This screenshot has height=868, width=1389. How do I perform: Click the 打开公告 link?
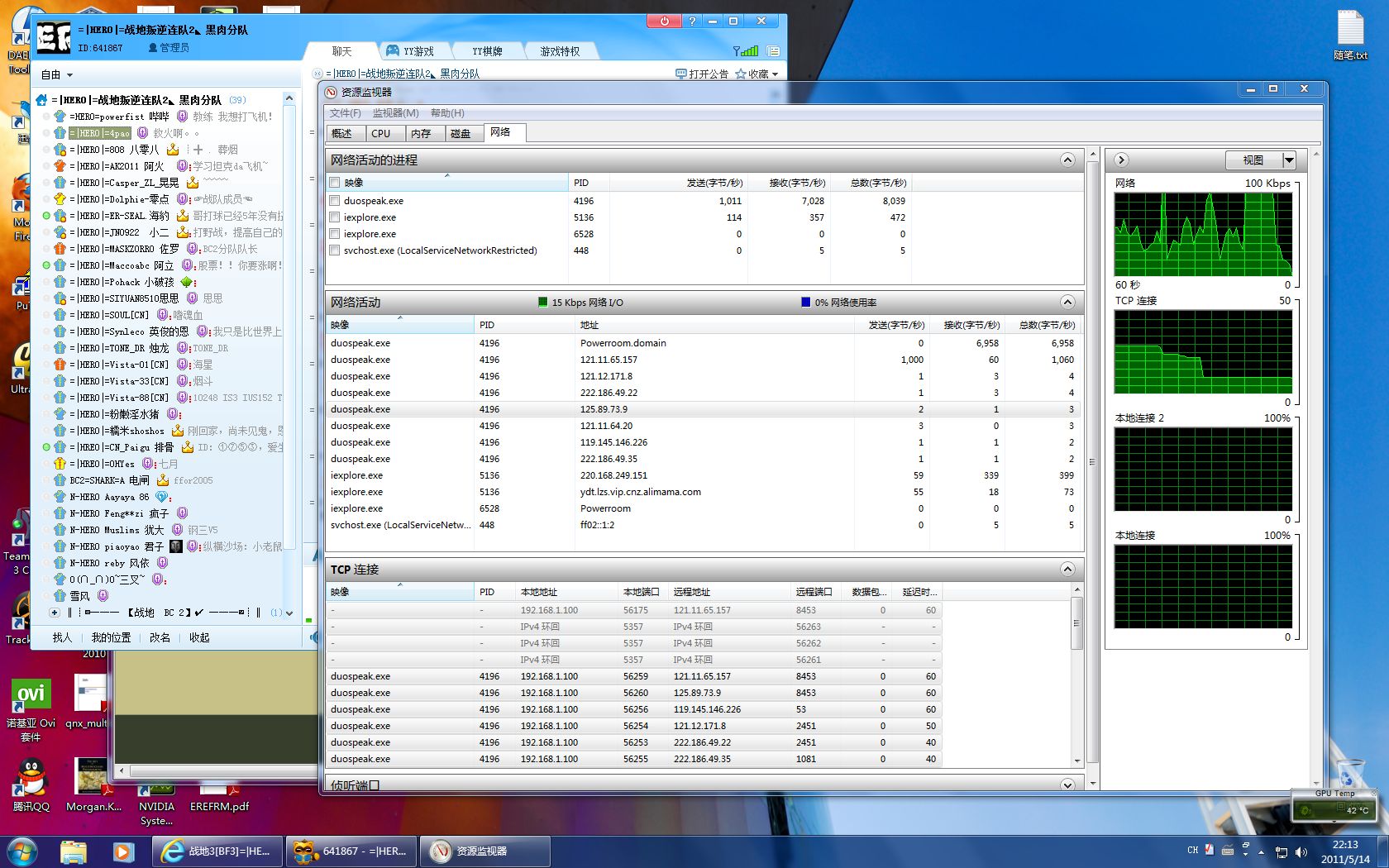coord(702,74)
